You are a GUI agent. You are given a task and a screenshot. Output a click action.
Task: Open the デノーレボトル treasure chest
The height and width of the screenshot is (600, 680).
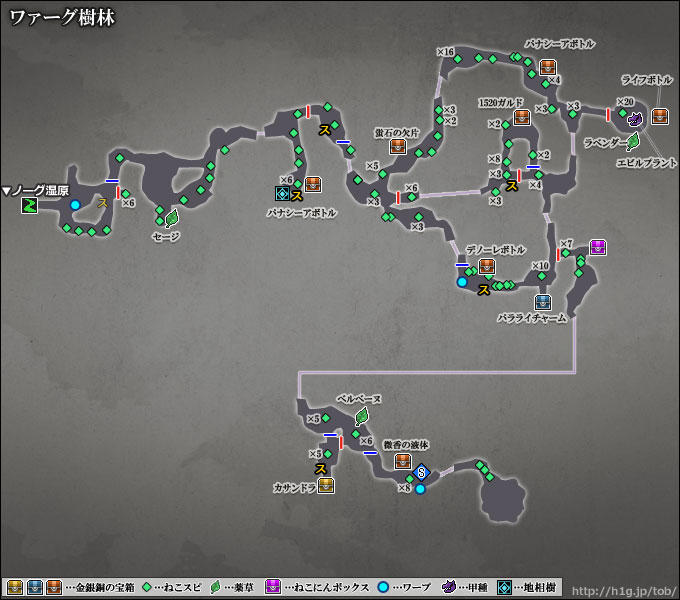tap(487, 266)
